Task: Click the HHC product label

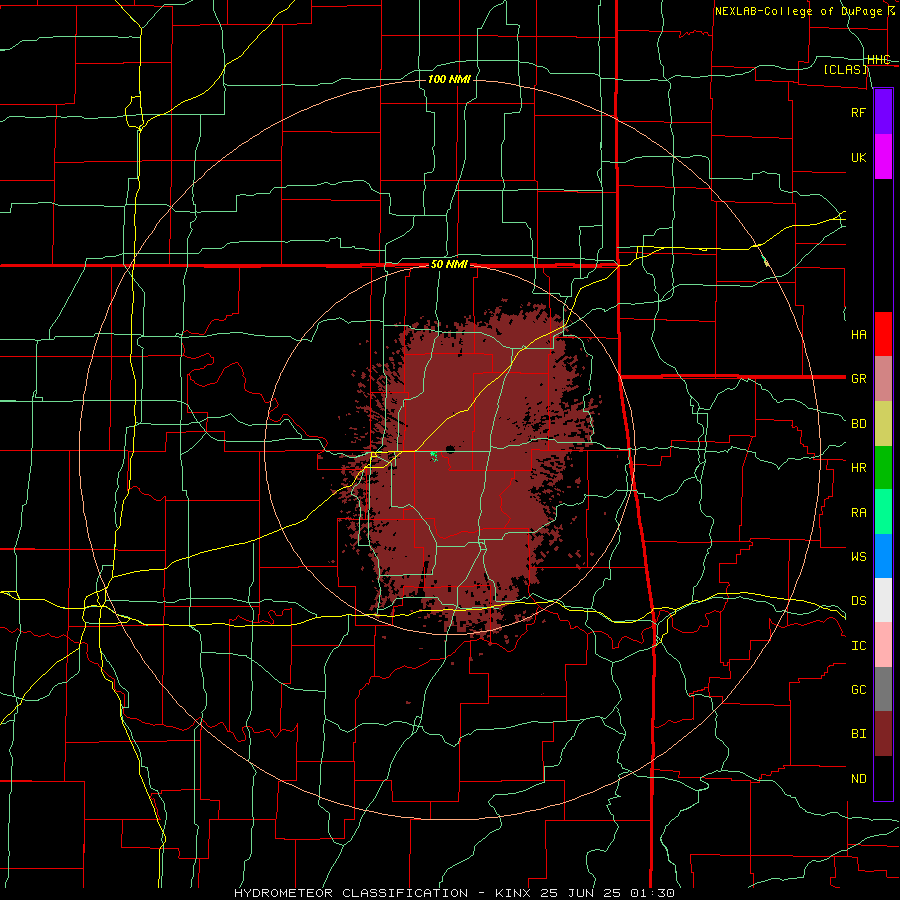Action: click(878, 60)
